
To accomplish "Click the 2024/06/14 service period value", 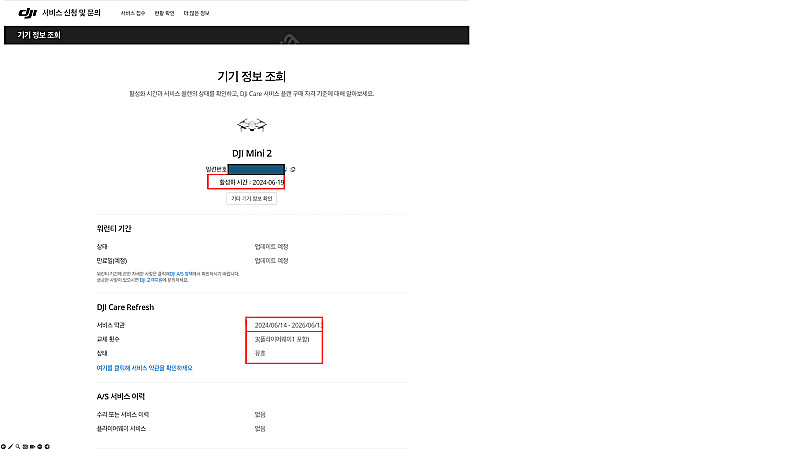I will pos(288,325).
